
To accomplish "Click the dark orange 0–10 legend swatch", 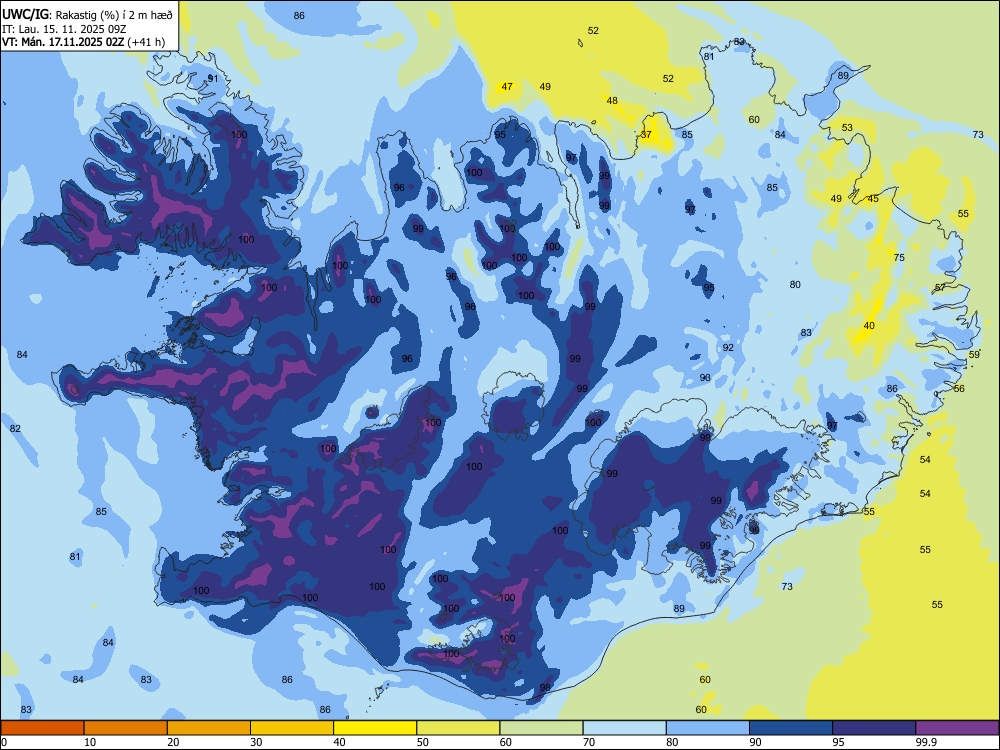I will pos(42,728).
